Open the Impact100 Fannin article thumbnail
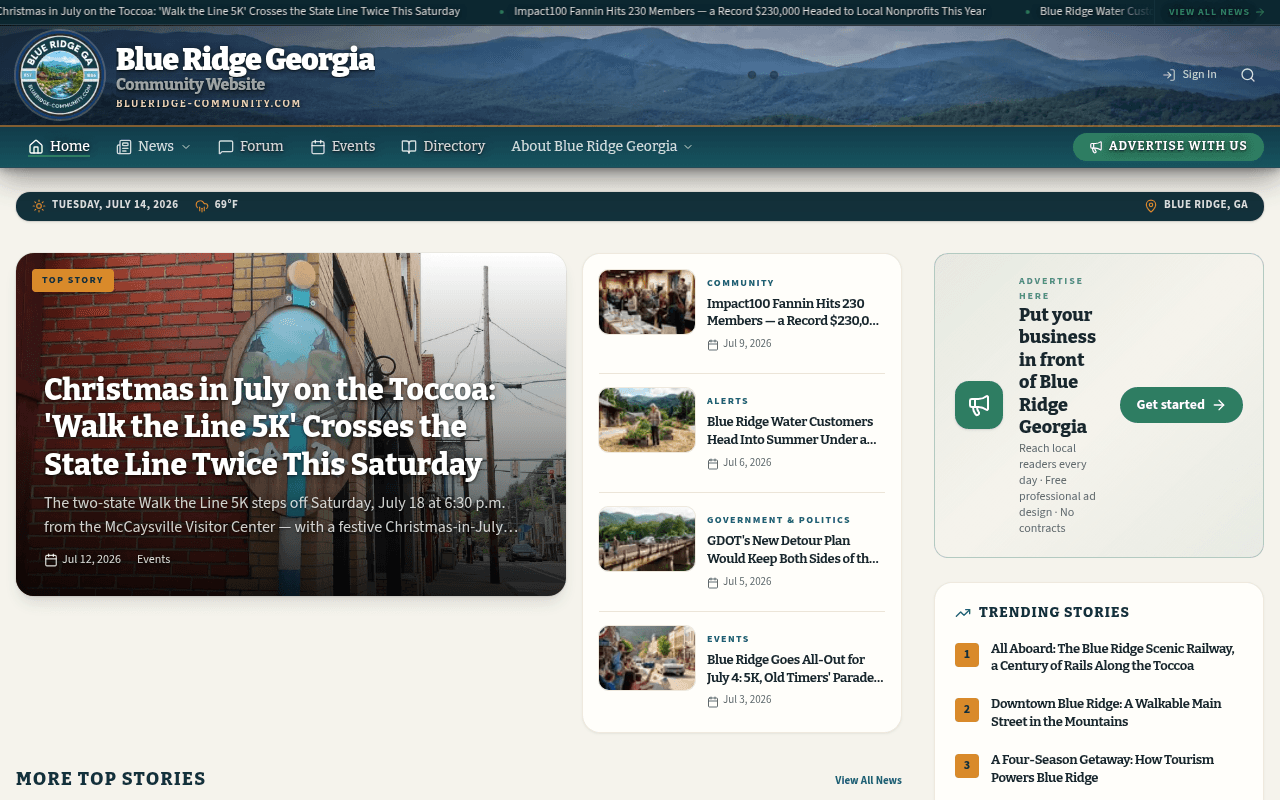Screen dimensions: 1280x800 (647, 302)
